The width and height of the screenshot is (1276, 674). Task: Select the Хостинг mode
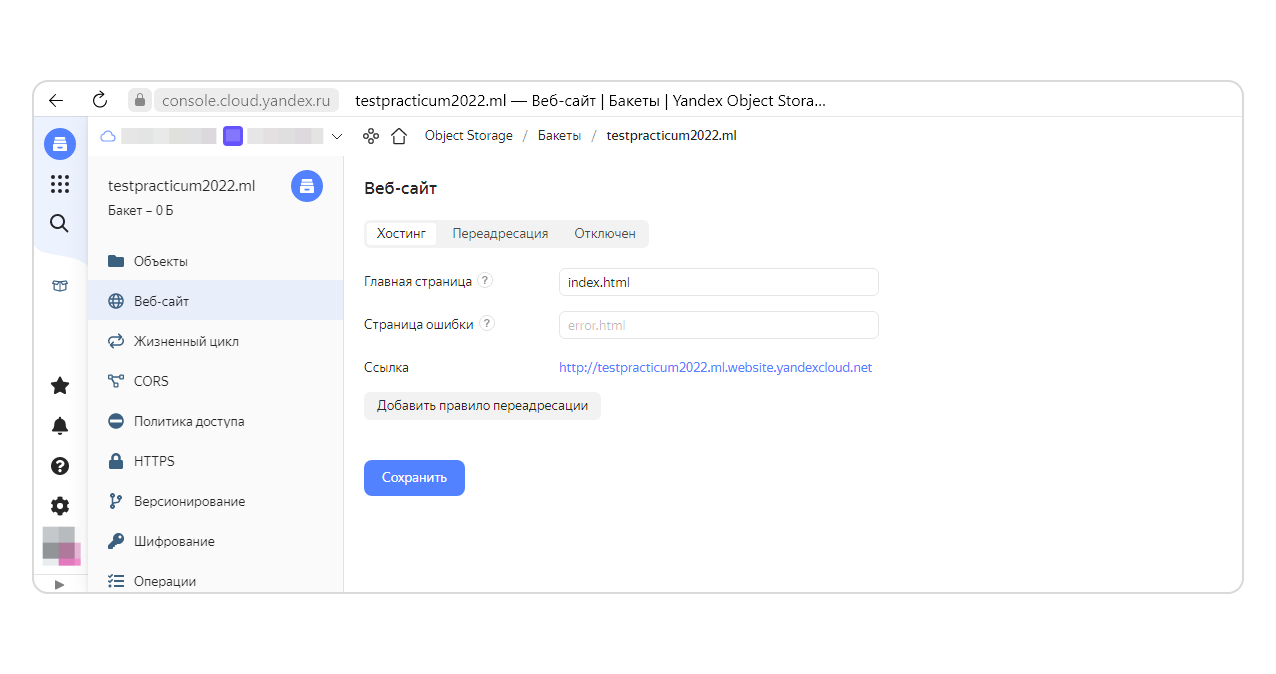click(401, 233)
